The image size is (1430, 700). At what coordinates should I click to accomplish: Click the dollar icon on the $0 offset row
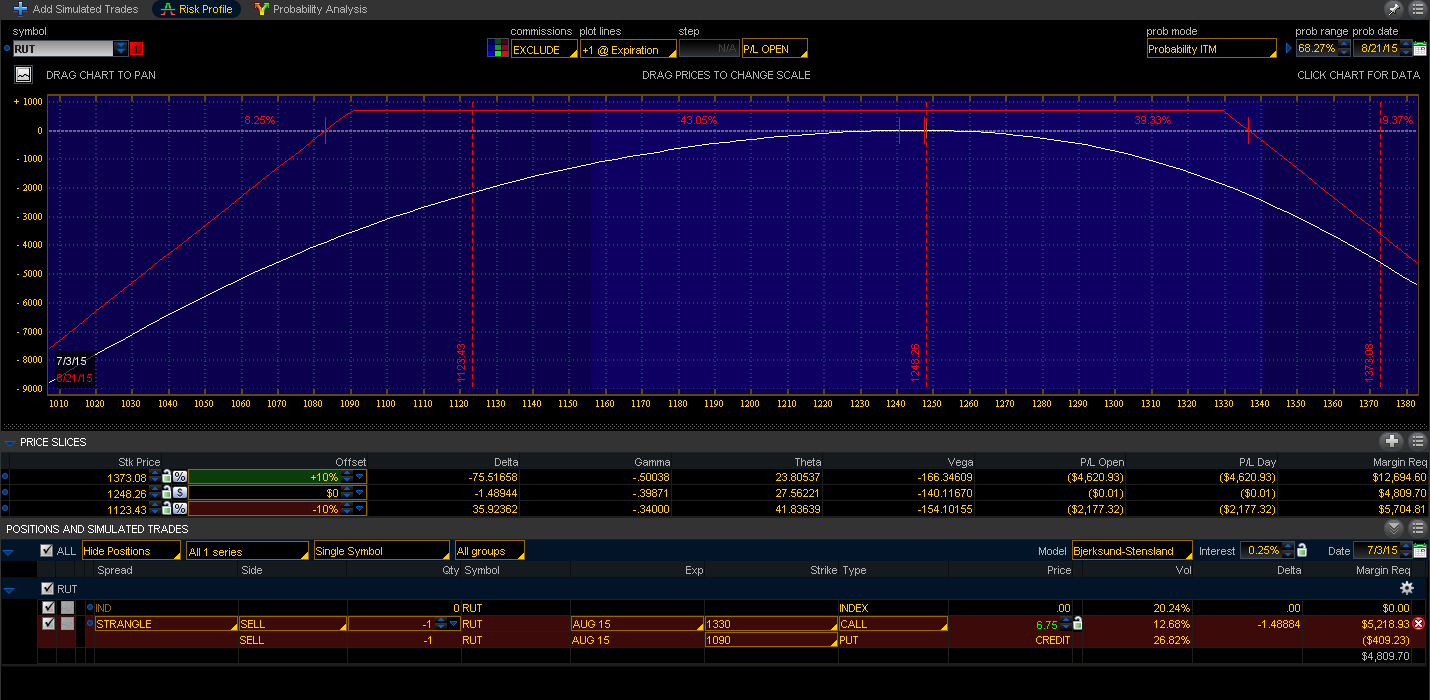coord(180,493)
